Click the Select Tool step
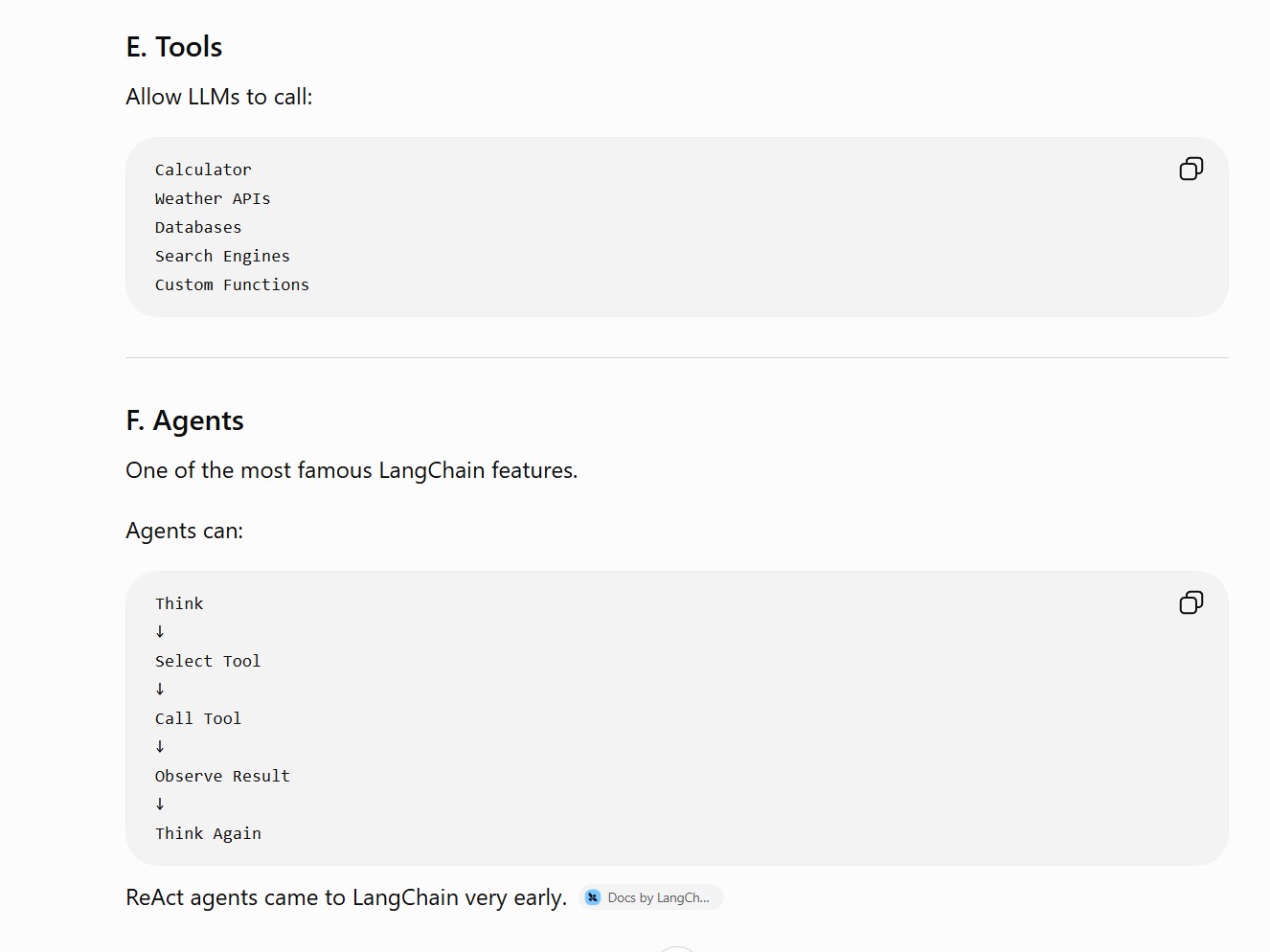The height and width of the screenshot is (952, 1270). coord(208,661)
